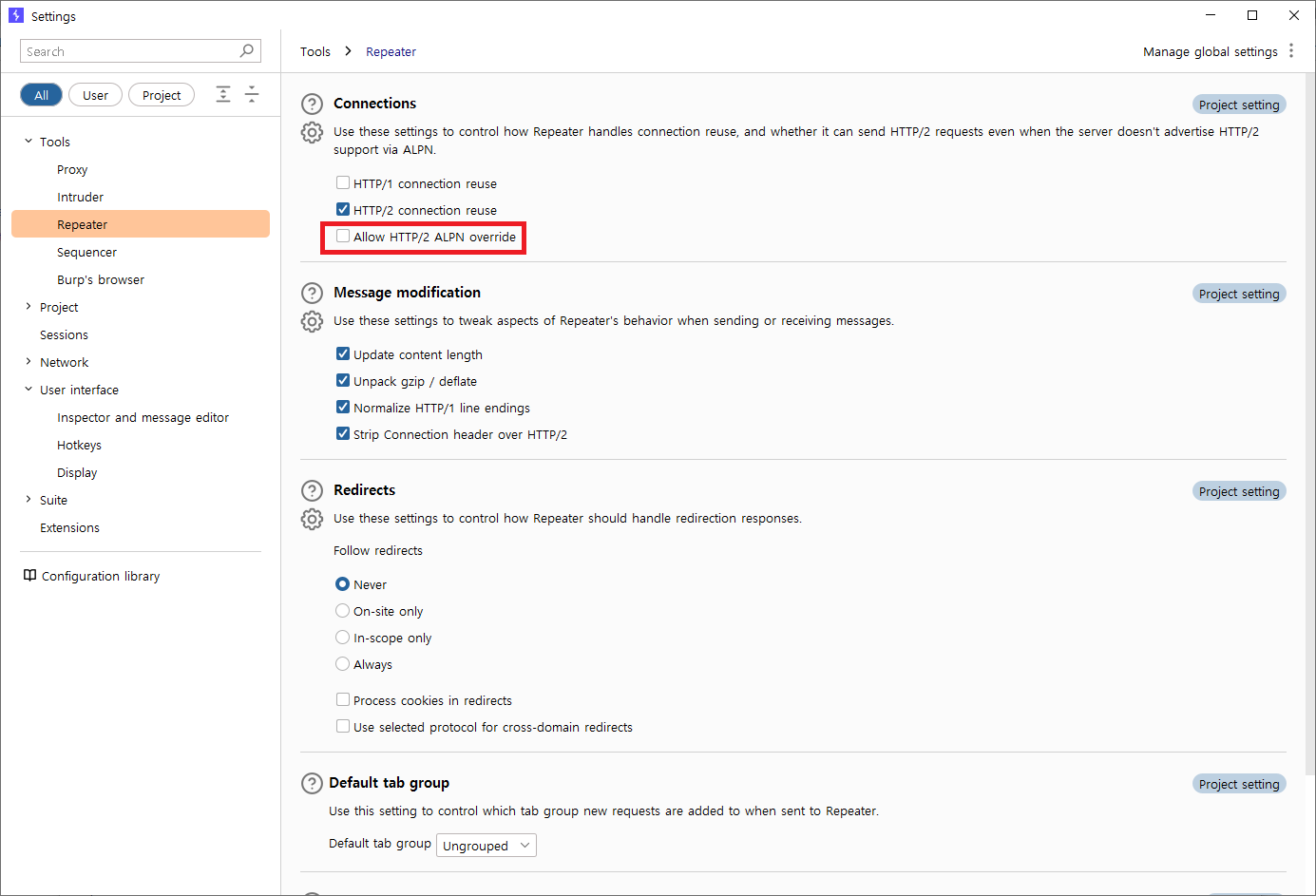1316x896 pixels.
Task: Click the Burp Suite lightning logo icon
Action: point(16,16)
